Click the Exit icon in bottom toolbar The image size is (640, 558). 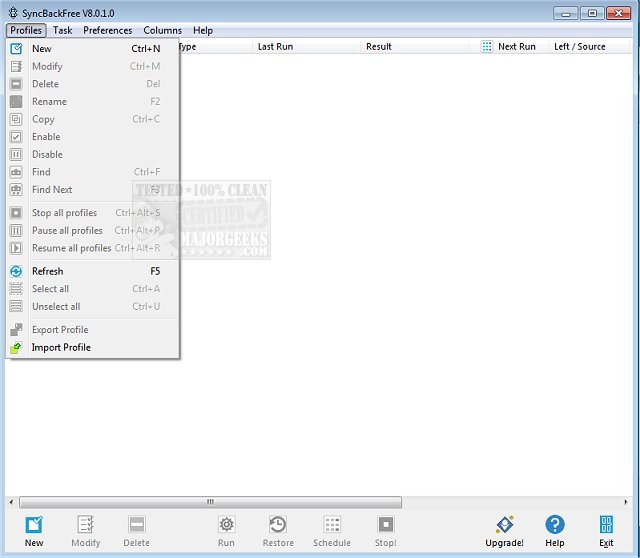606,524
